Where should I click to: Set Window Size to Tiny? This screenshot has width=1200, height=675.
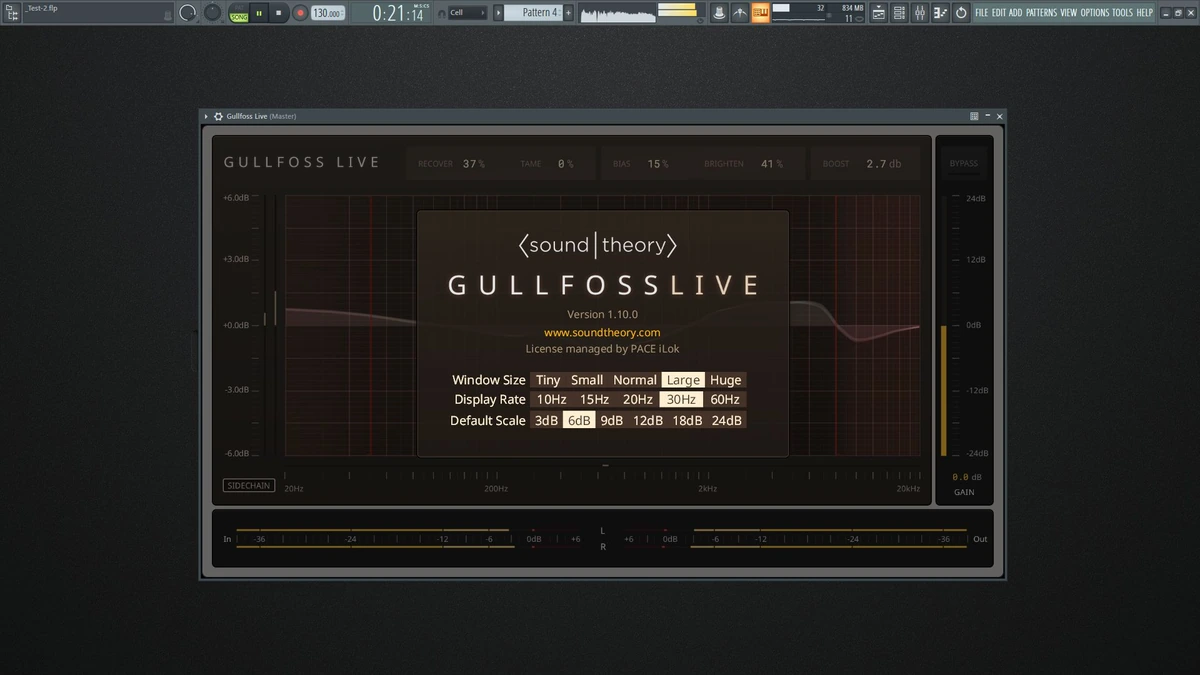tap(548, 380)
